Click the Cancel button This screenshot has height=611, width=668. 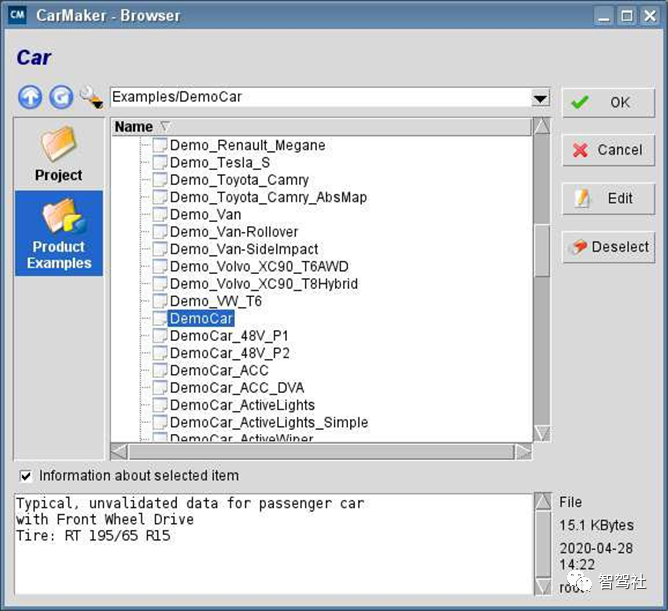coord(608,150)
